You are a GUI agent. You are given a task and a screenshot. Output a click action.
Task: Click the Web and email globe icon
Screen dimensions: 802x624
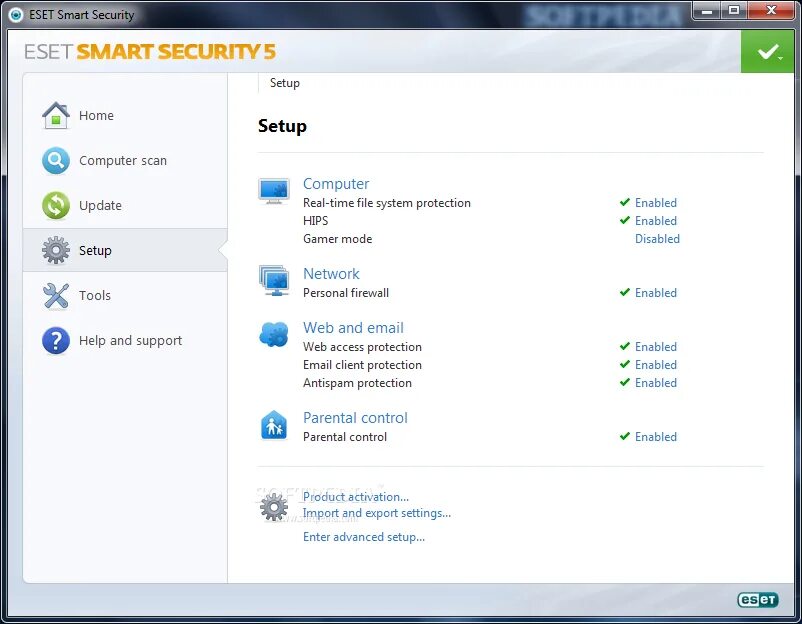(273, 334)
